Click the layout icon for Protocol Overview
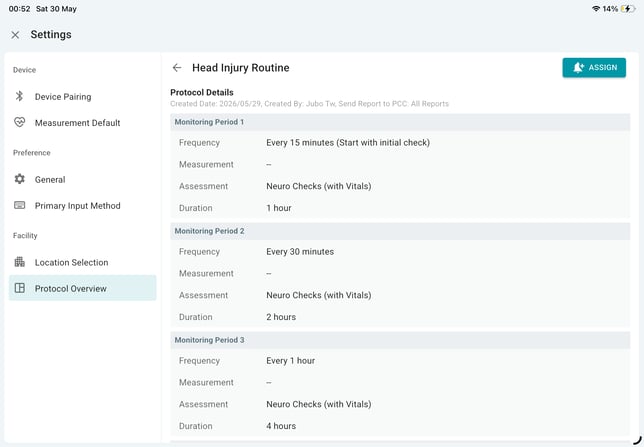Viewport: 644px width, 447px height. 19,288
